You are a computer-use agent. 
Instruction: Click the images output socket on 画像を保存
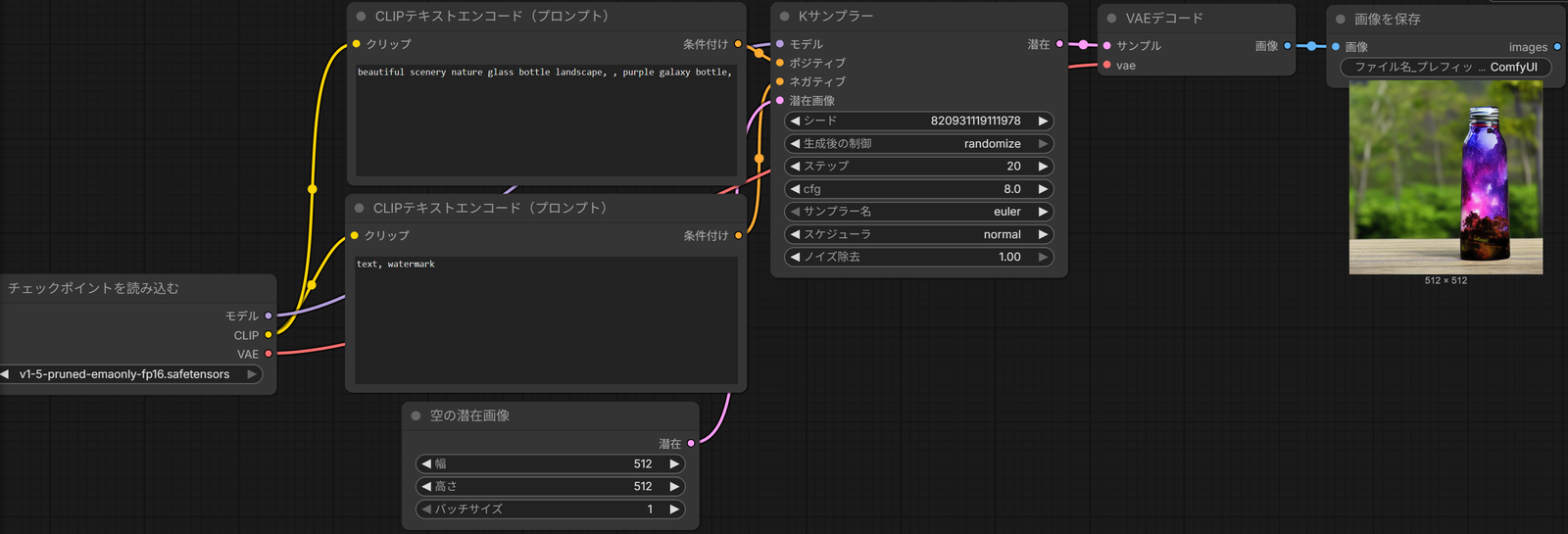[1557, 47]
